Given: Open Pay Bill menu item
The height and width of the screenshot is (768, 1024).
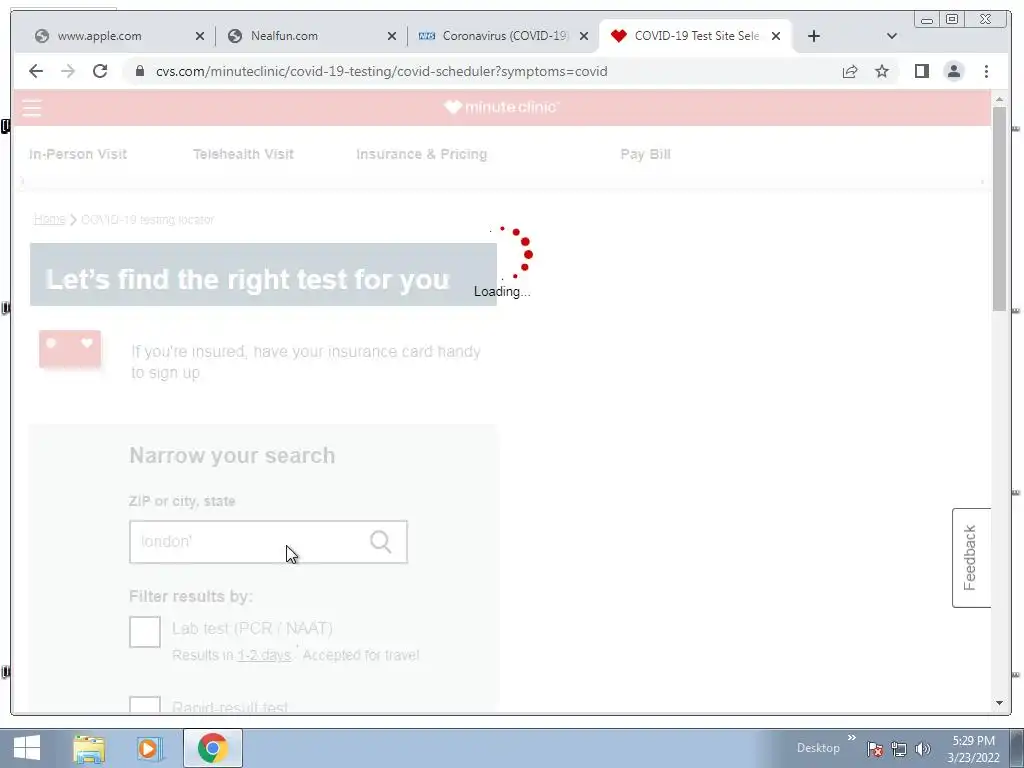Looking at the screenshot, I should coord(645,154).
